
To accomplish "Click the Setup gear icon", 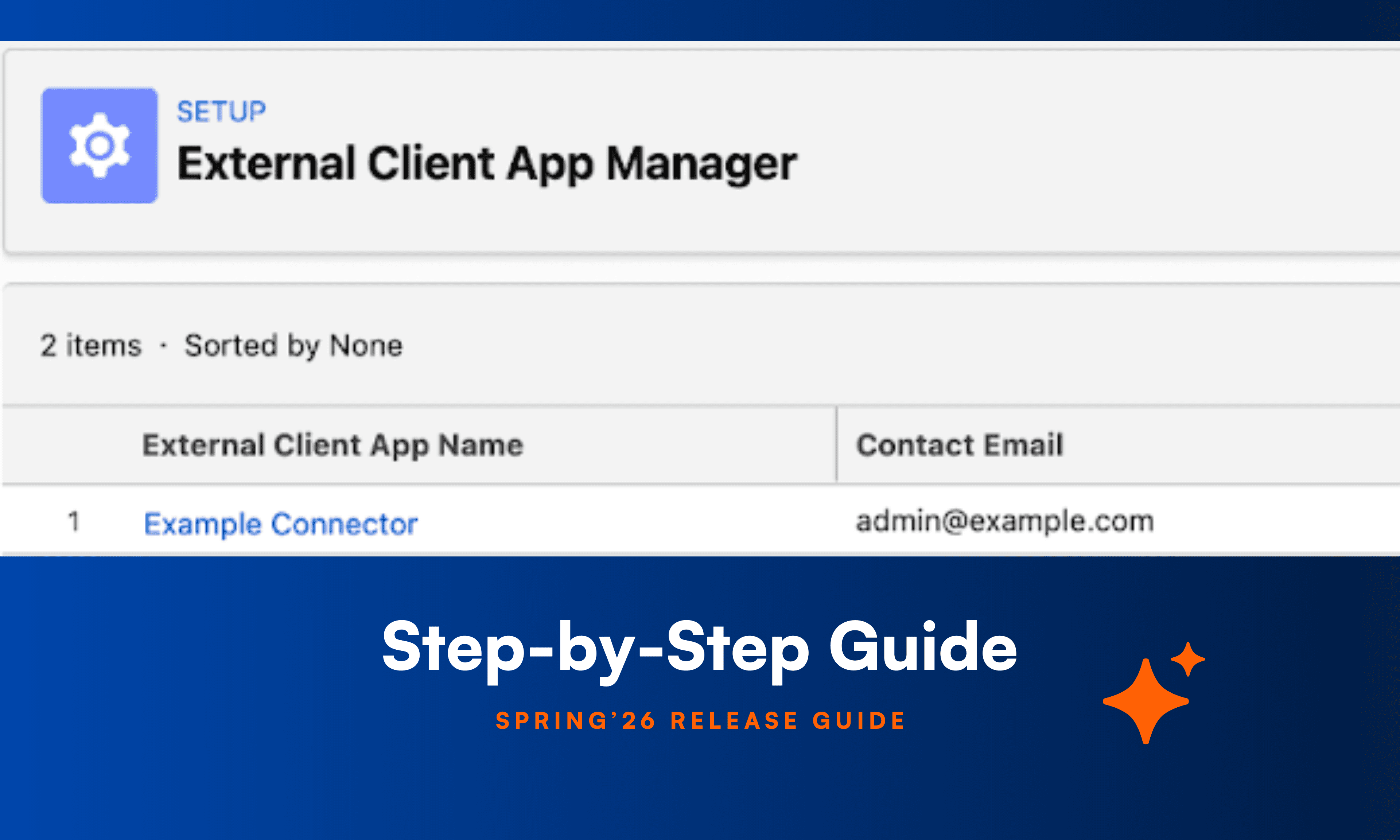I will coord(100,145).
